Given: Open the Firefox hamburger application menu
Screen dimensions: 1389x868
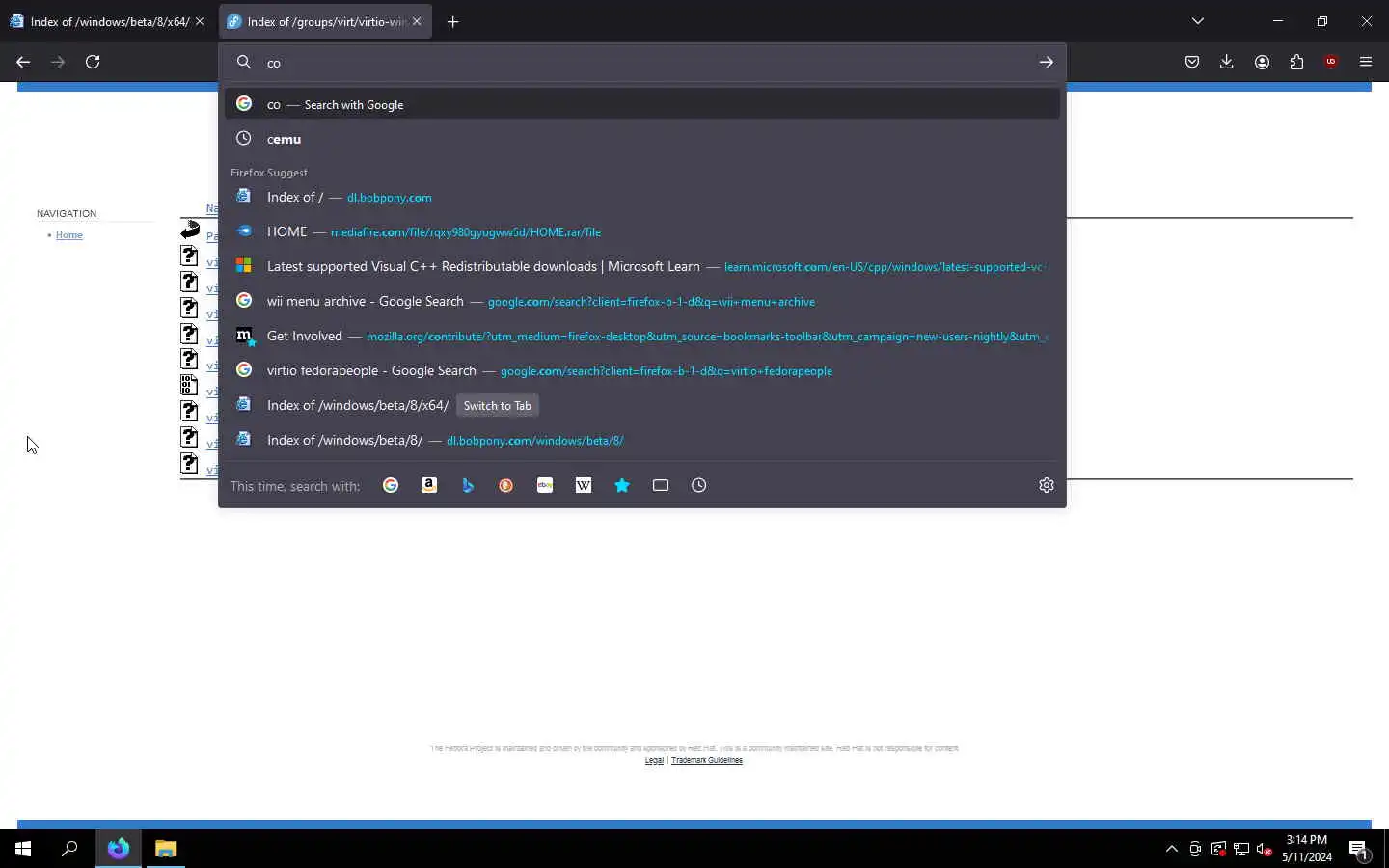Looking at the screenshot, I should tap(1366, 62).
